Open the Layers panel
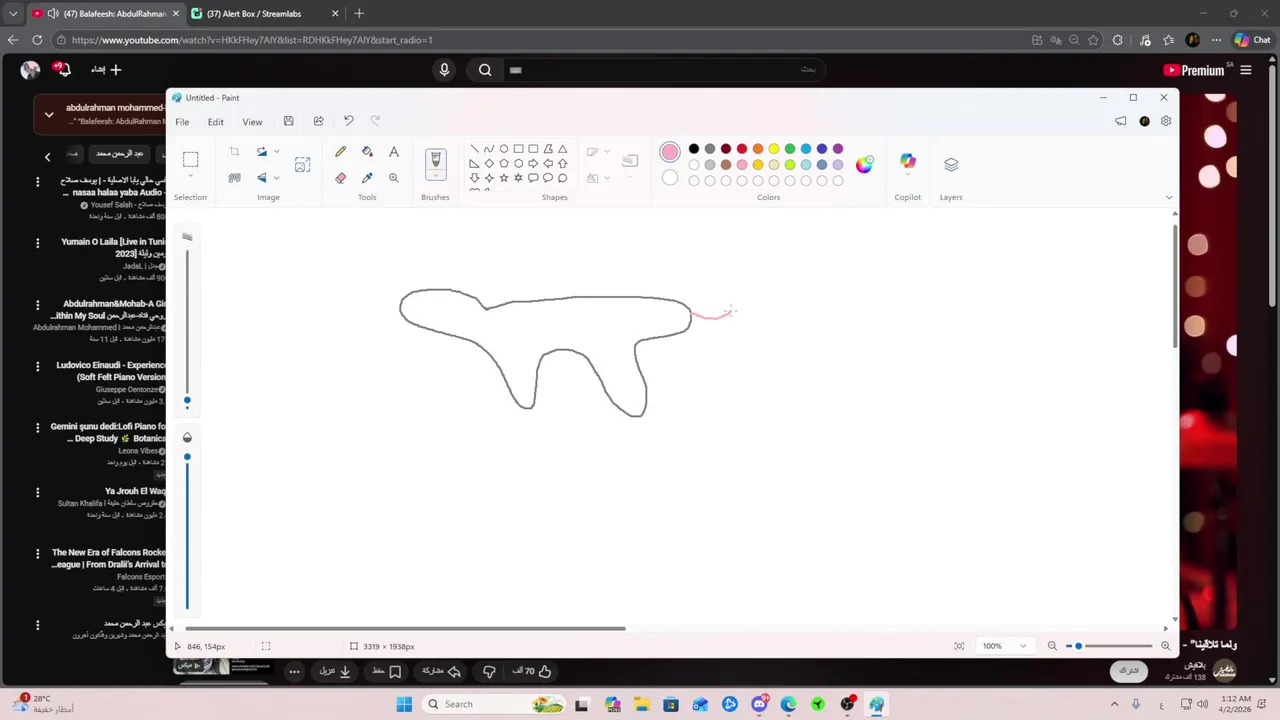 coord(951,164)
